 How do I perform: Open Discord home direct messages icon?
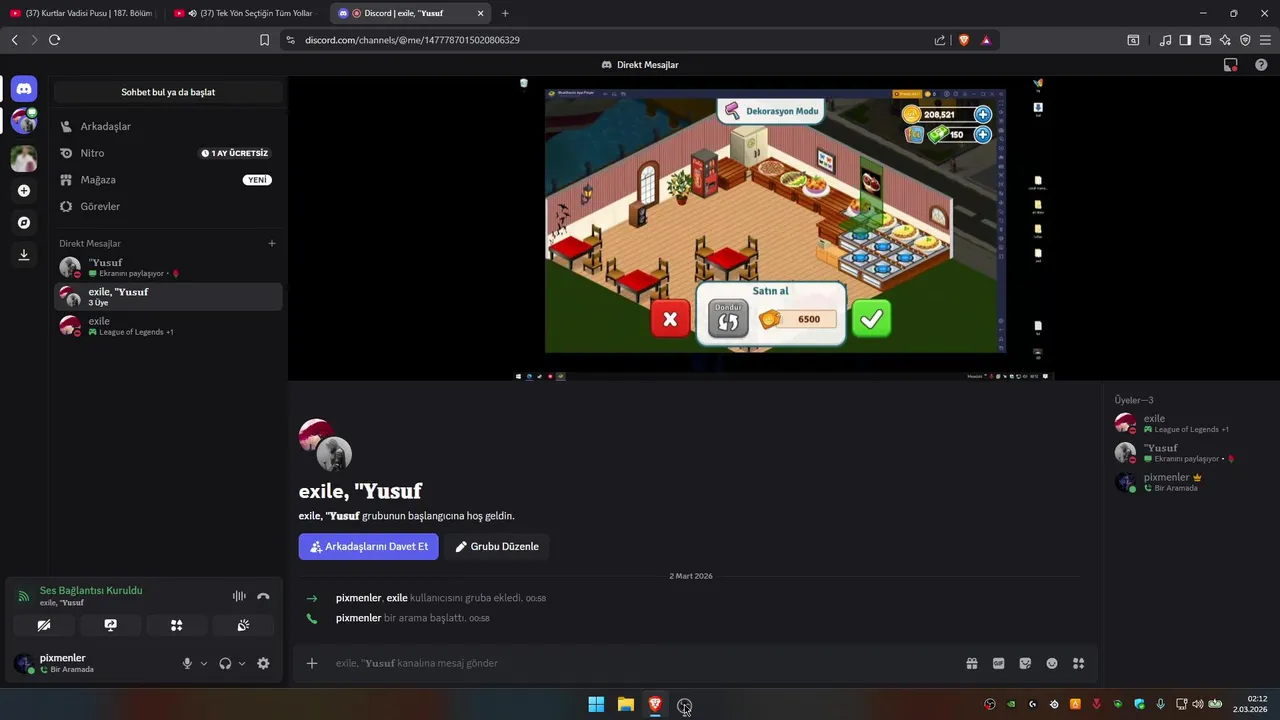click(24, 90)
